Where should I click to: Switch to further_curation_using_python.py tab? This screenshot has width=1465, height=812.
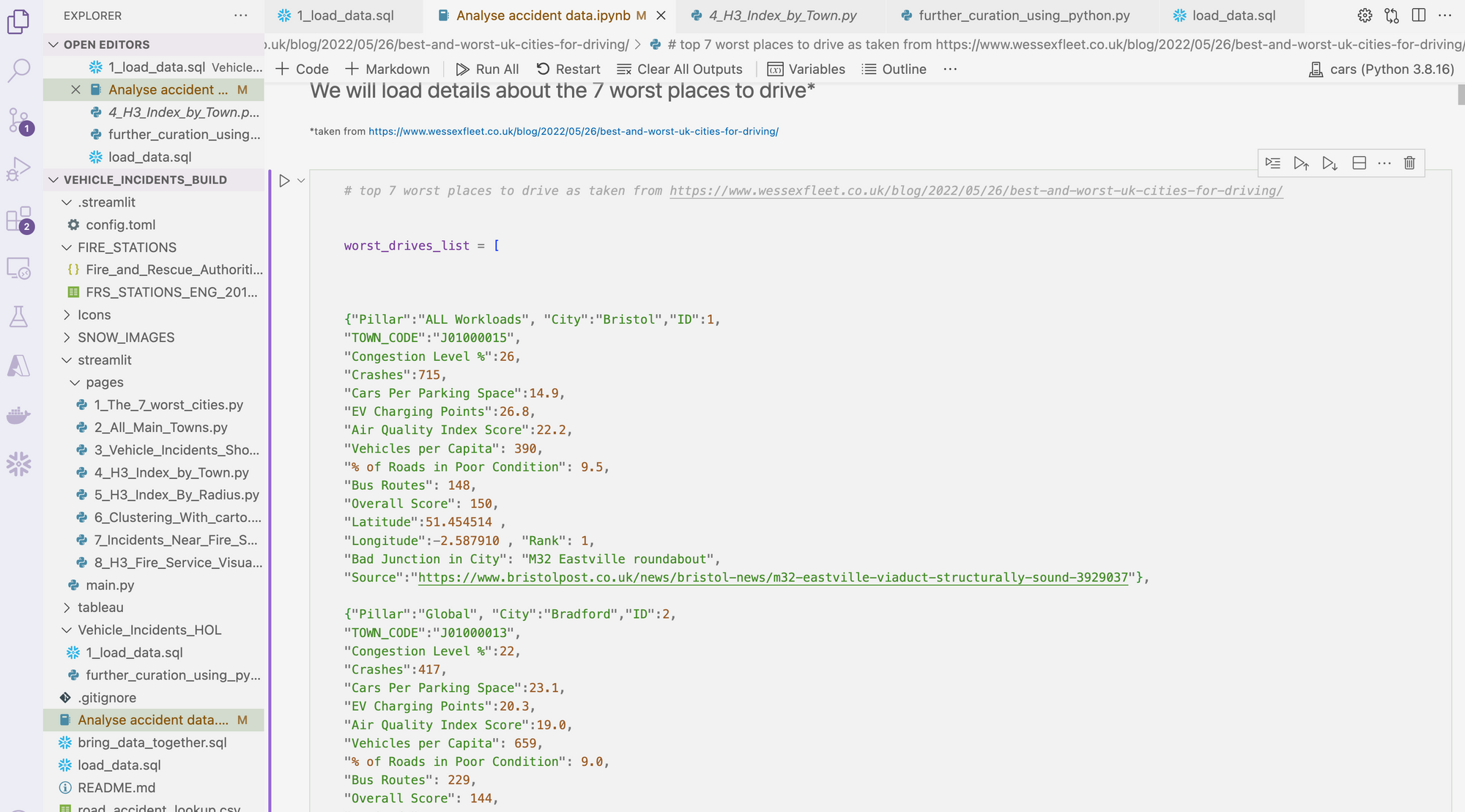1023,15
